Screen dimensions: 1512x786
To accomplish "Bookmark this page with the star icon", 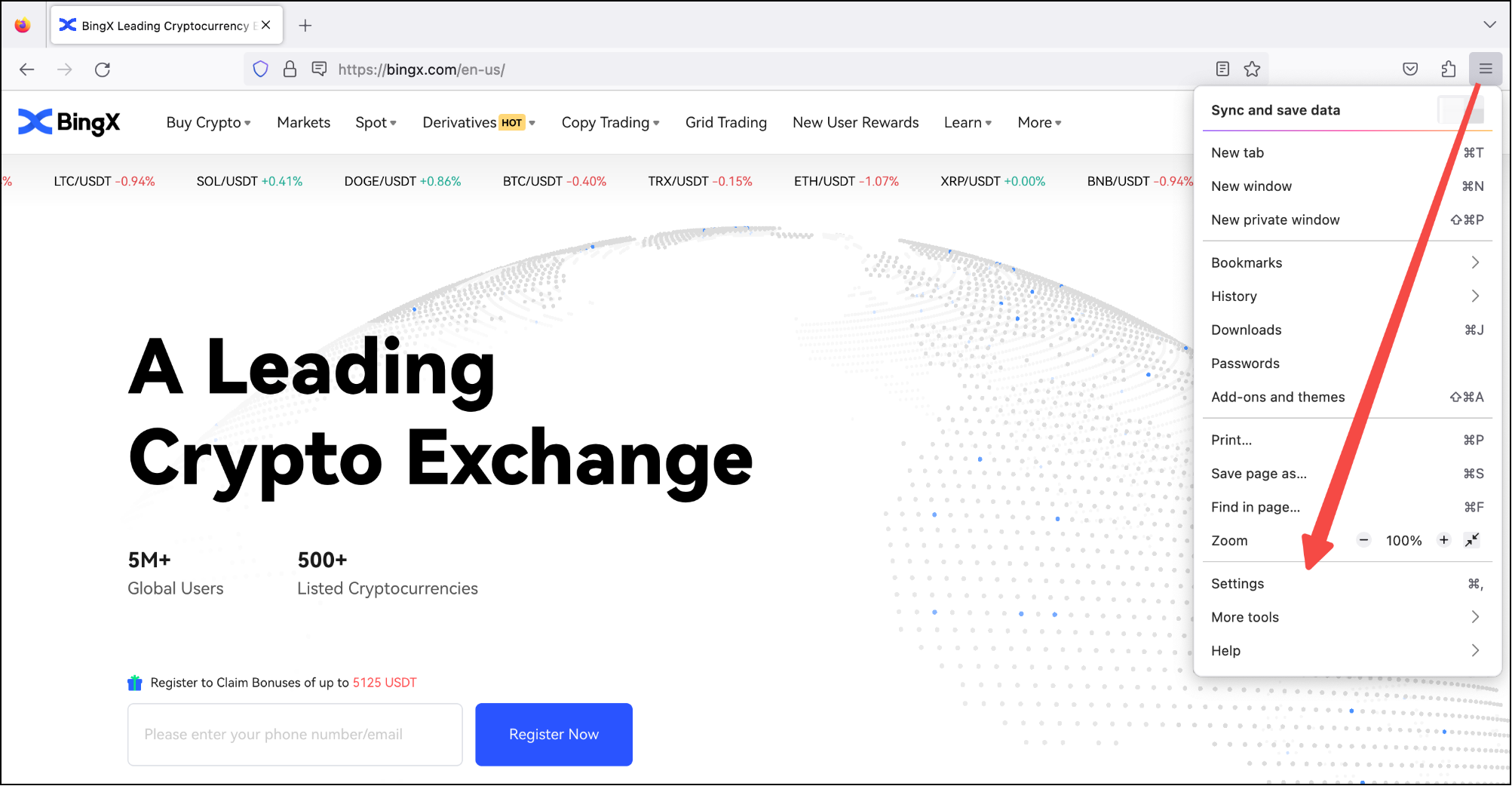I will [1252, 69].
